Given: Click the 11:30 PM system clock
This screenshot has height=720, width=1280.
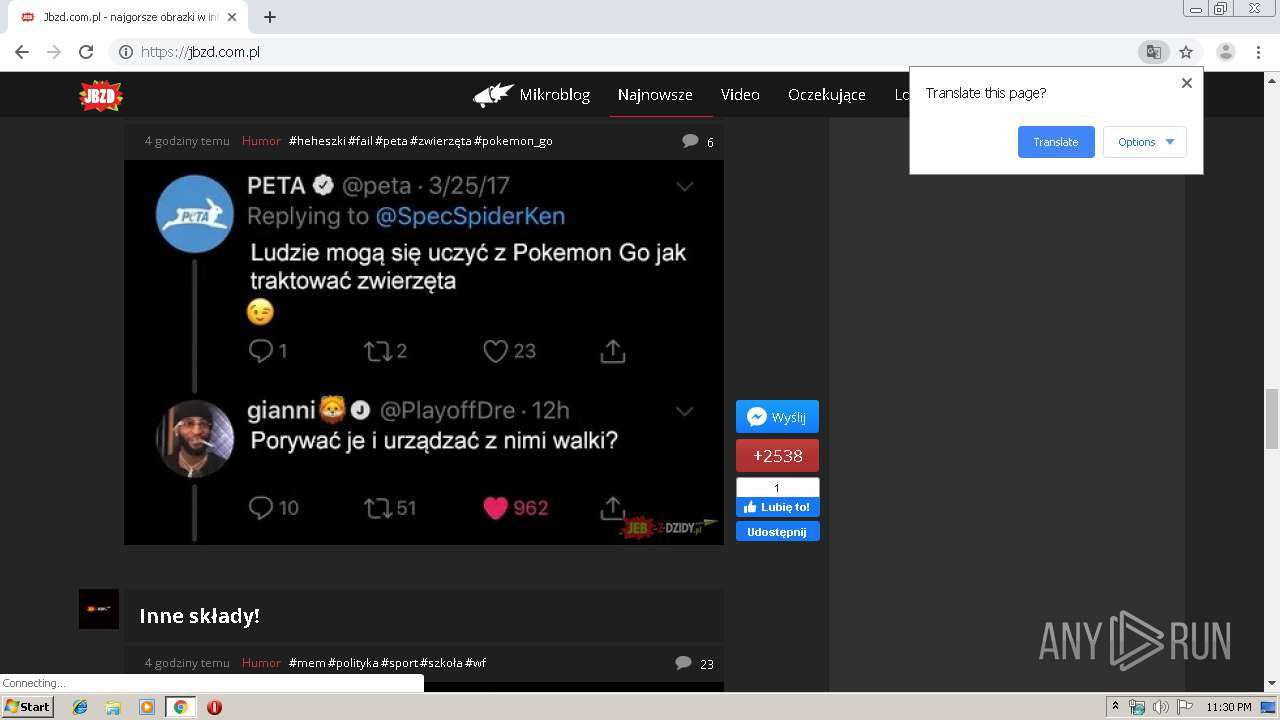Looking at the screenshot, I should click(1229, 707).
